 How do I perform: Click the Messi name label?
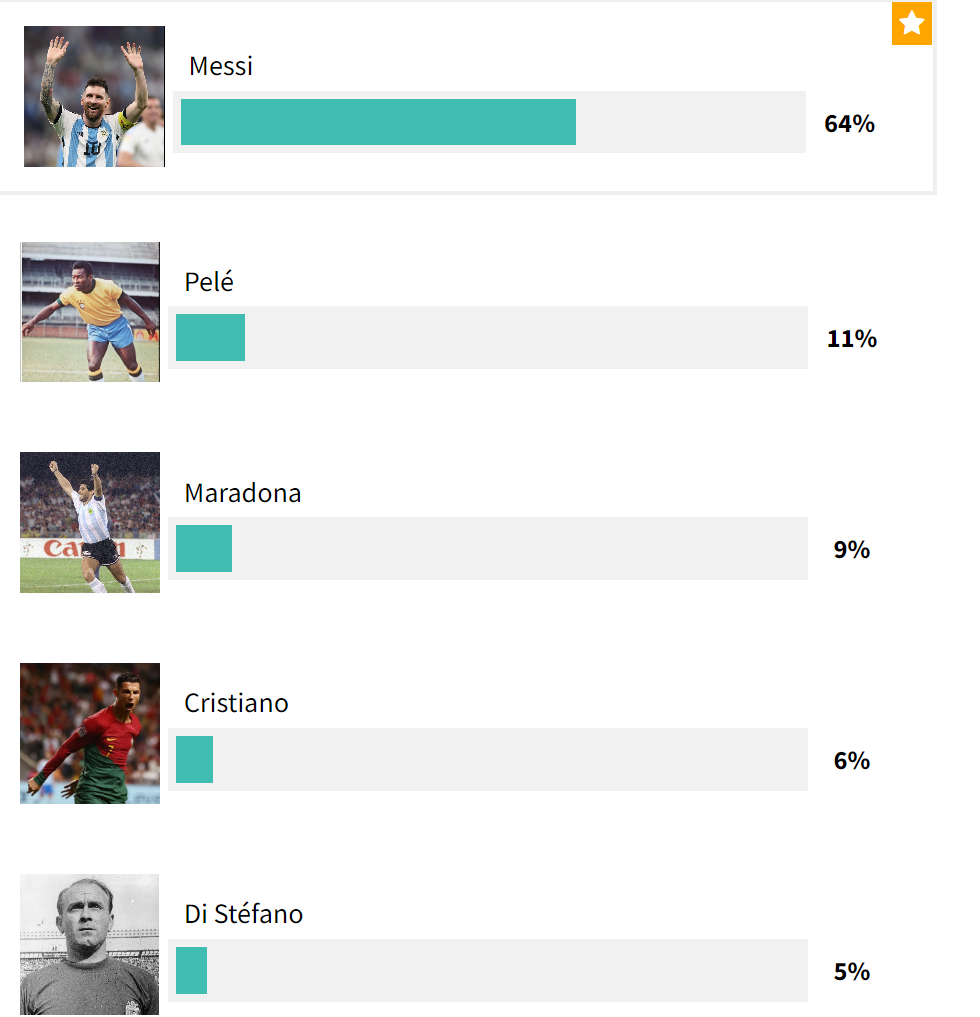(x=221, y=66)
